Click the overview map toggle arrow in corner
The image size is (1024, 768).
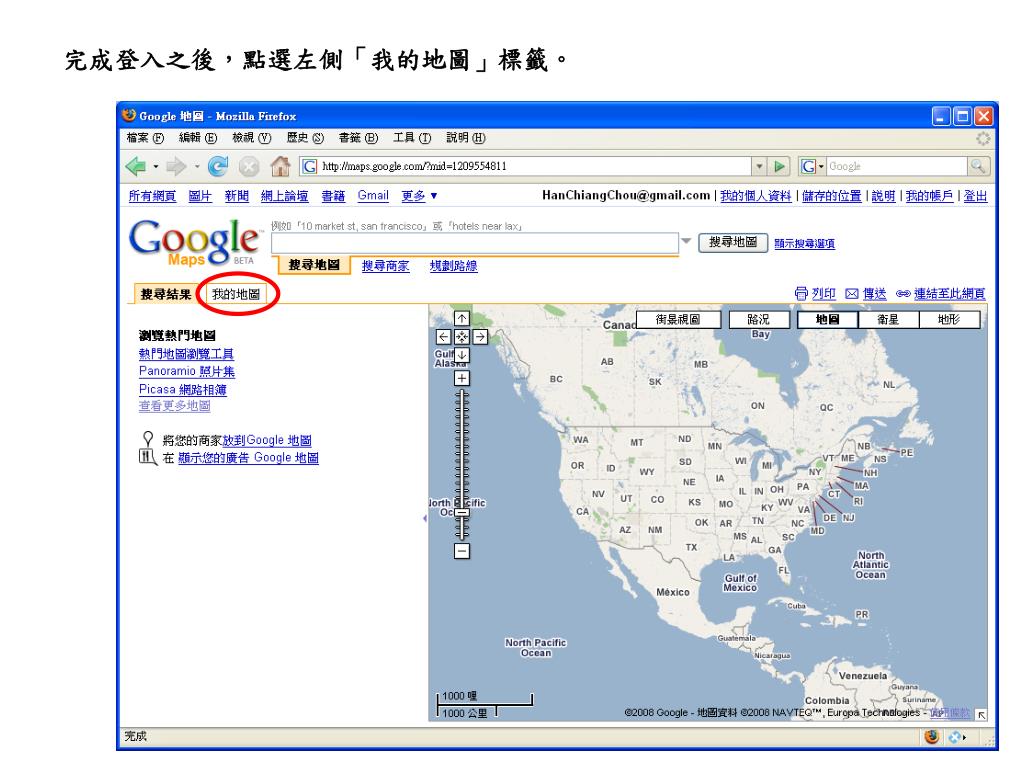click(981, 715)
